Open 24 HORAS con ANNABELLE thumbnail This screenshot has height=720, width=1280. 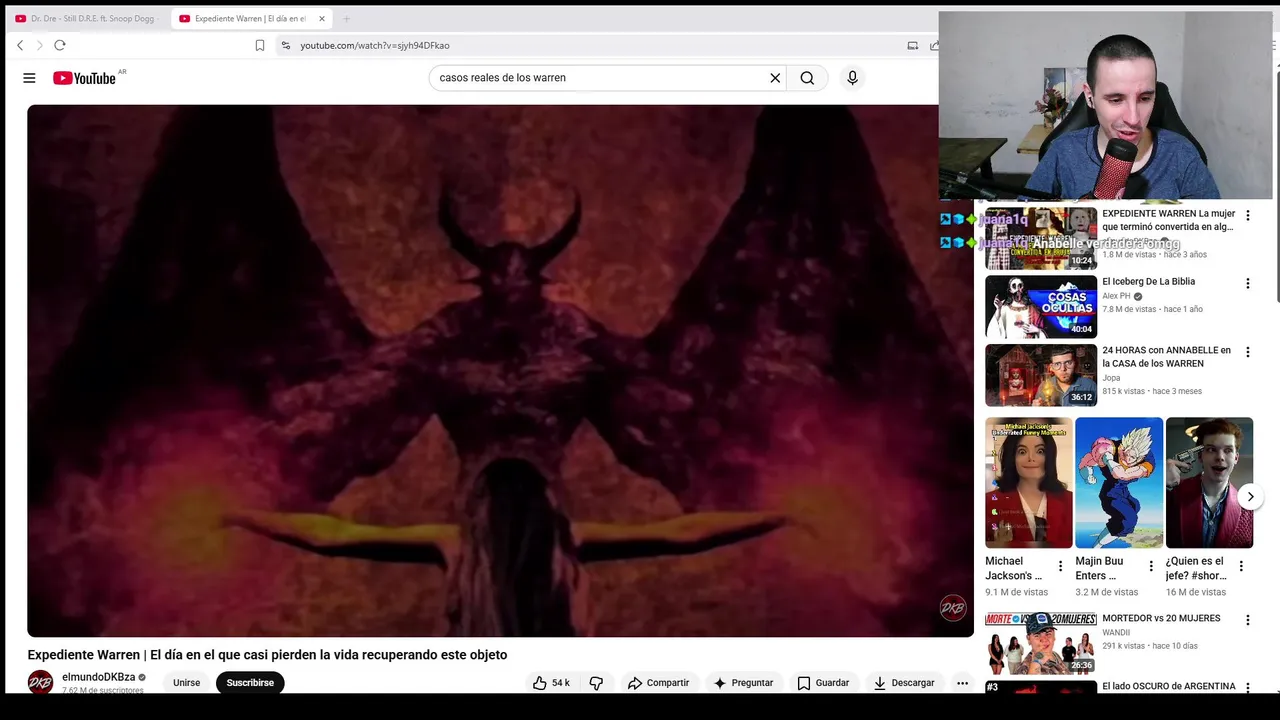click(1041, 375)
